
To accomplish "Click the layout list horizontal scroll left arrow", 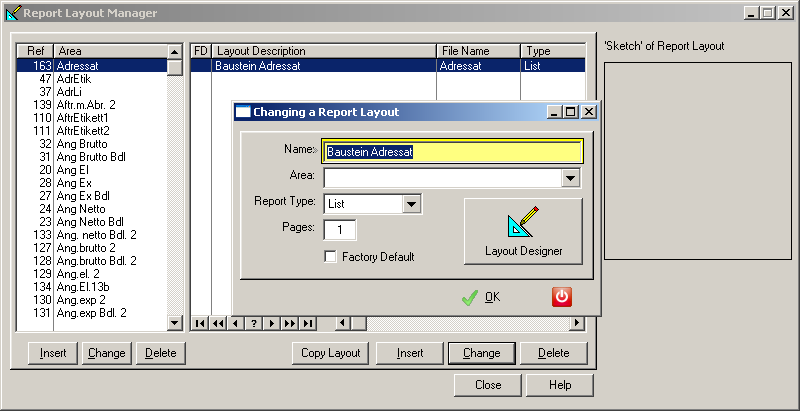I will 342,323.
